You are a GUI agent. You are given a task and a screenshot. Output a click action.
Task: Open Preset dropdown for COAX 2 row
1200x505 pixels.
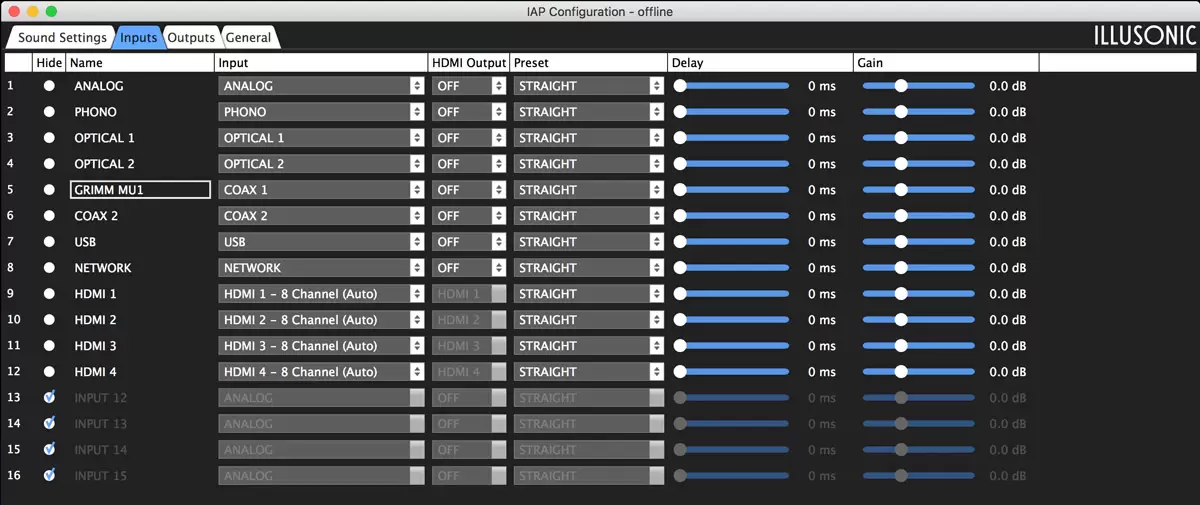[589, 216]
